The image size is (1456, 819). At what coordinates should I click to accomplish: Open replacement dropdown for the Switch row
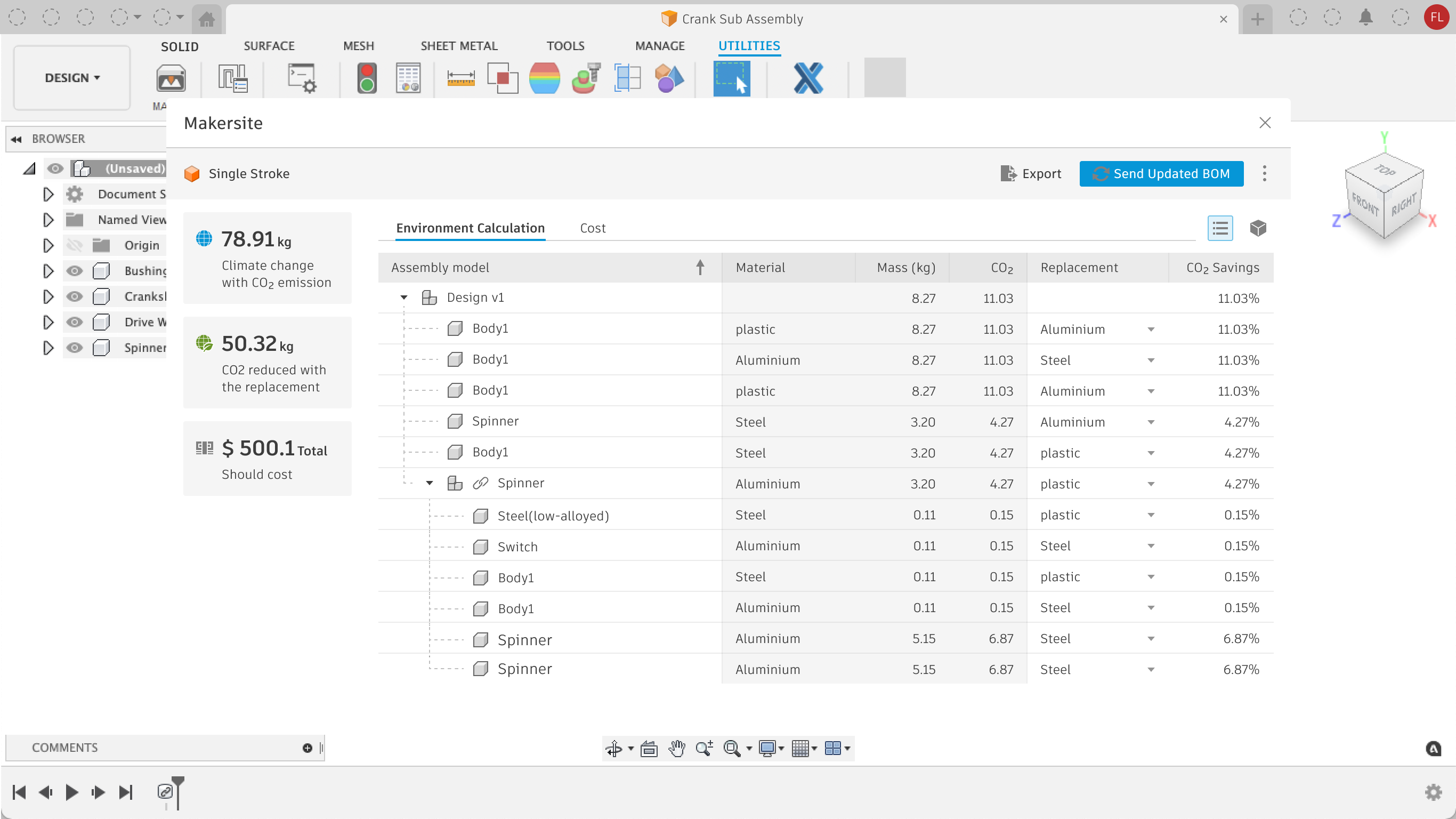point(1151,546)
